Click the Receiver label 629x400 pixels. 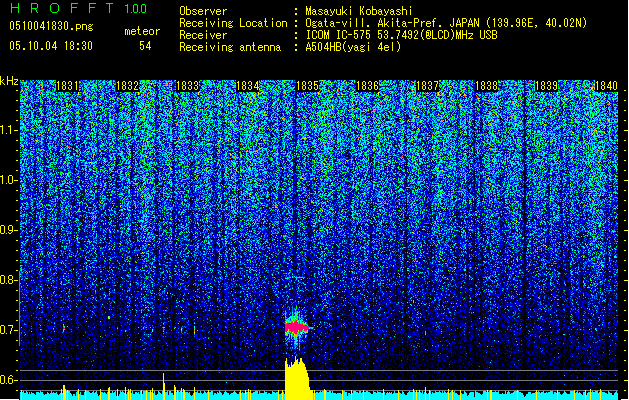tap(203, 35)
